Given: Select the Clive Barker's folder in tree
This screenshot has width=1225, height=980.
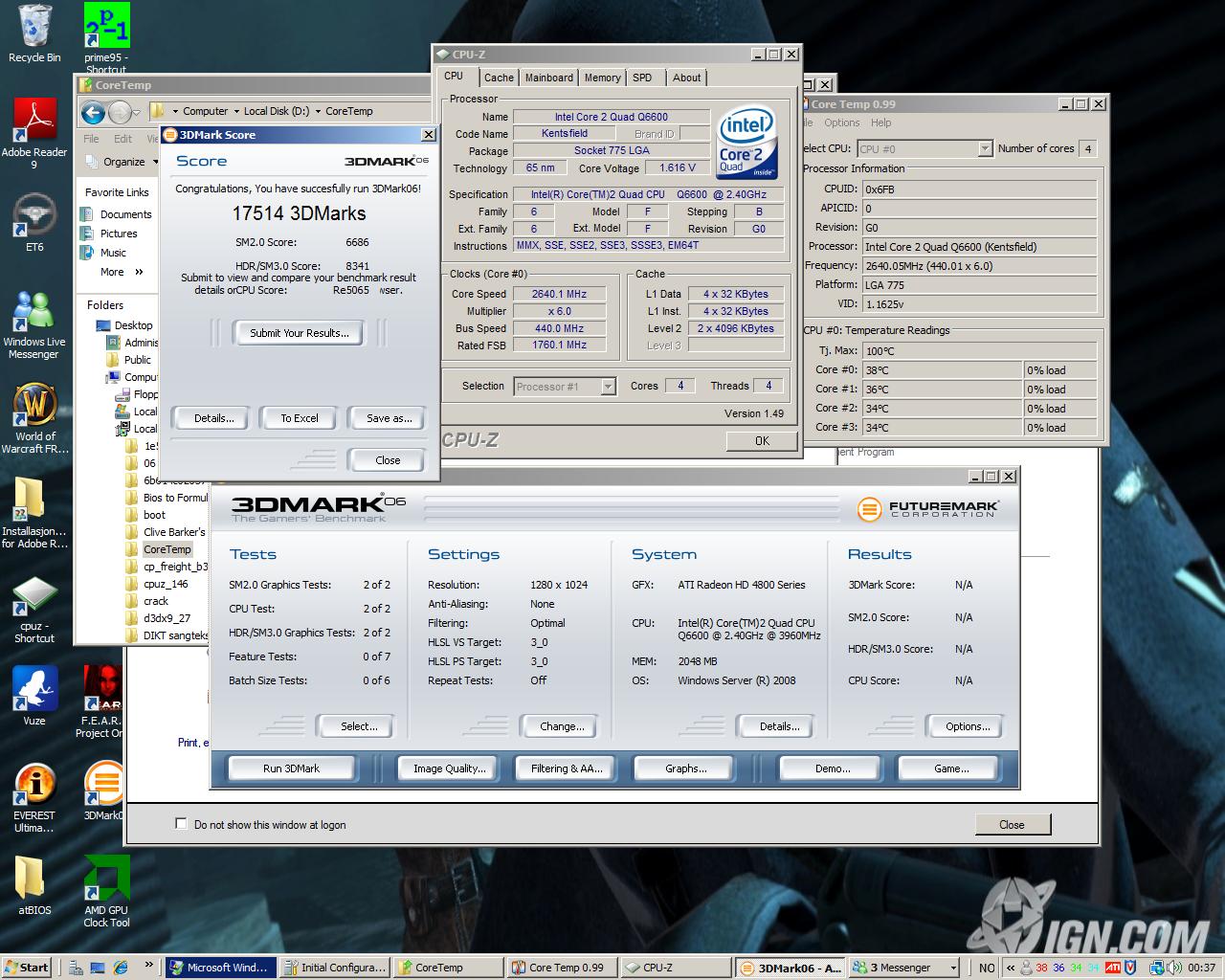Looking at the screenshot, I should (166, 532).
